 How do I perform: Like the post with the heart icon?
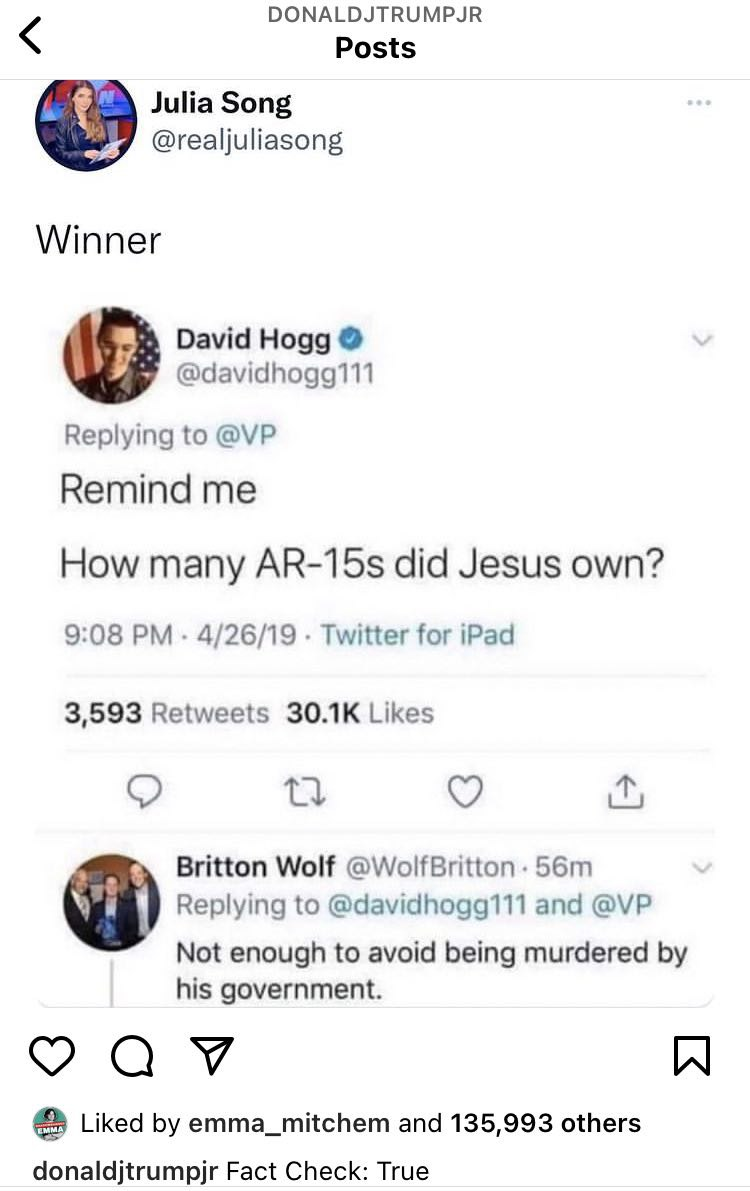pyautogui.click(x=52, y=1056)
